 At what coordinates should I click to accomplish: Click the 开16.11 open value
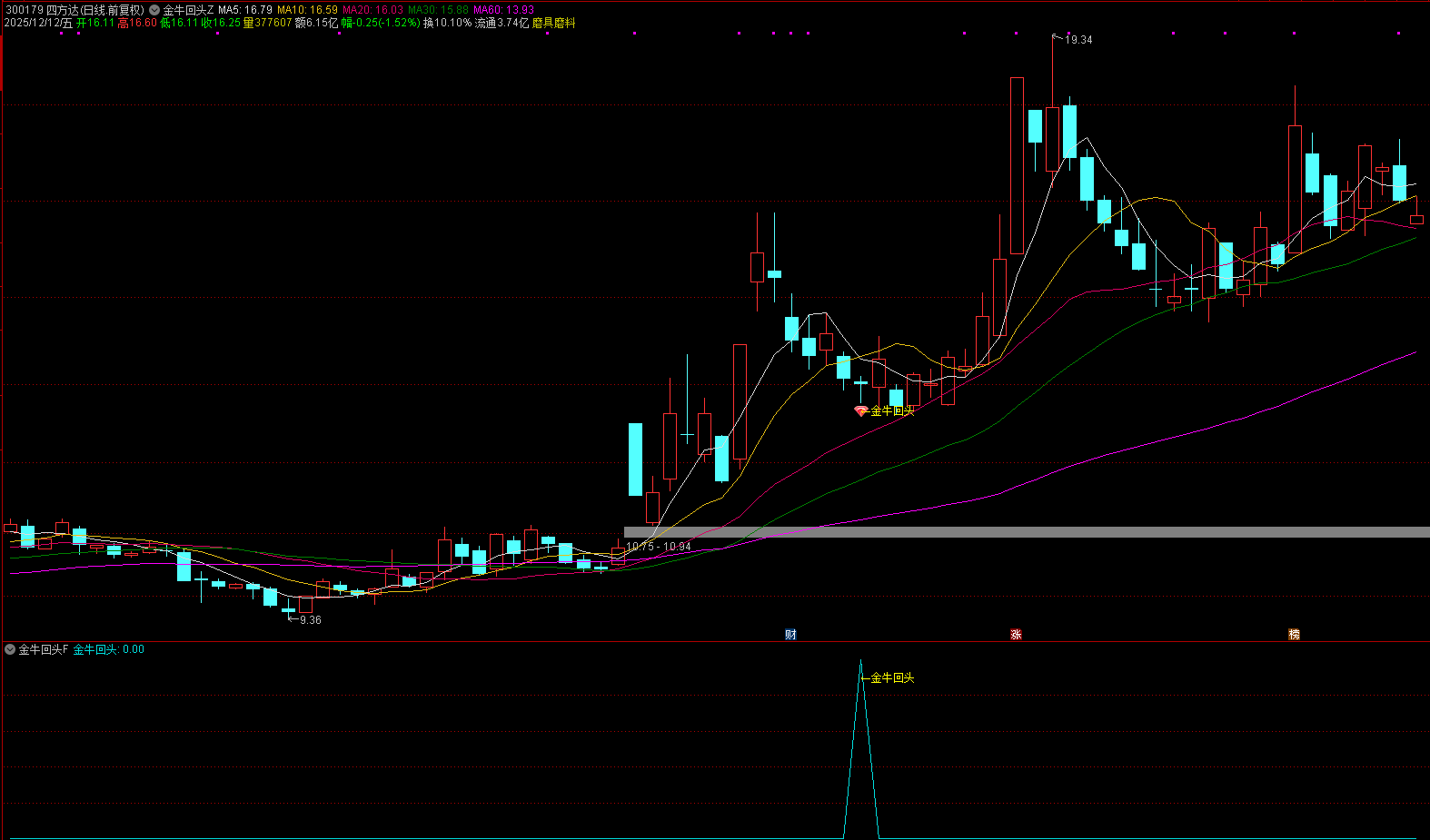[x=95, y=23]
